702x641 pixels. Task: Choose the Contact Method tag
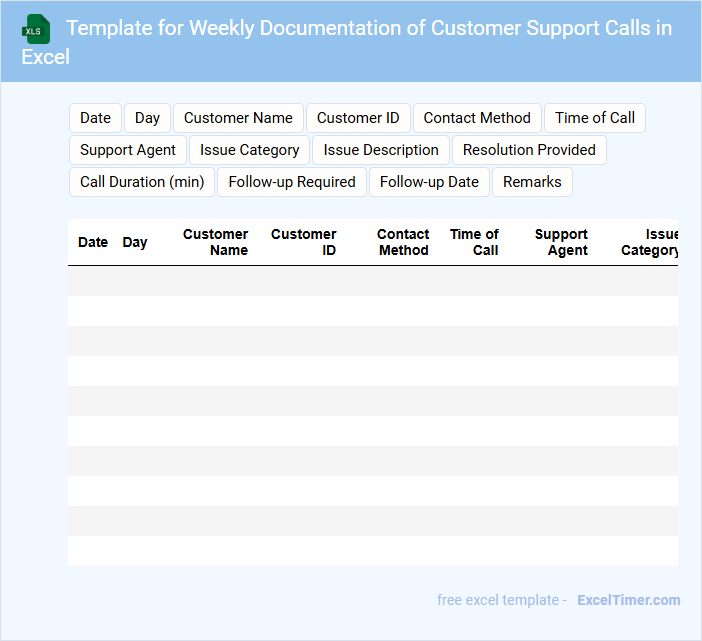(x=477, y=118)
